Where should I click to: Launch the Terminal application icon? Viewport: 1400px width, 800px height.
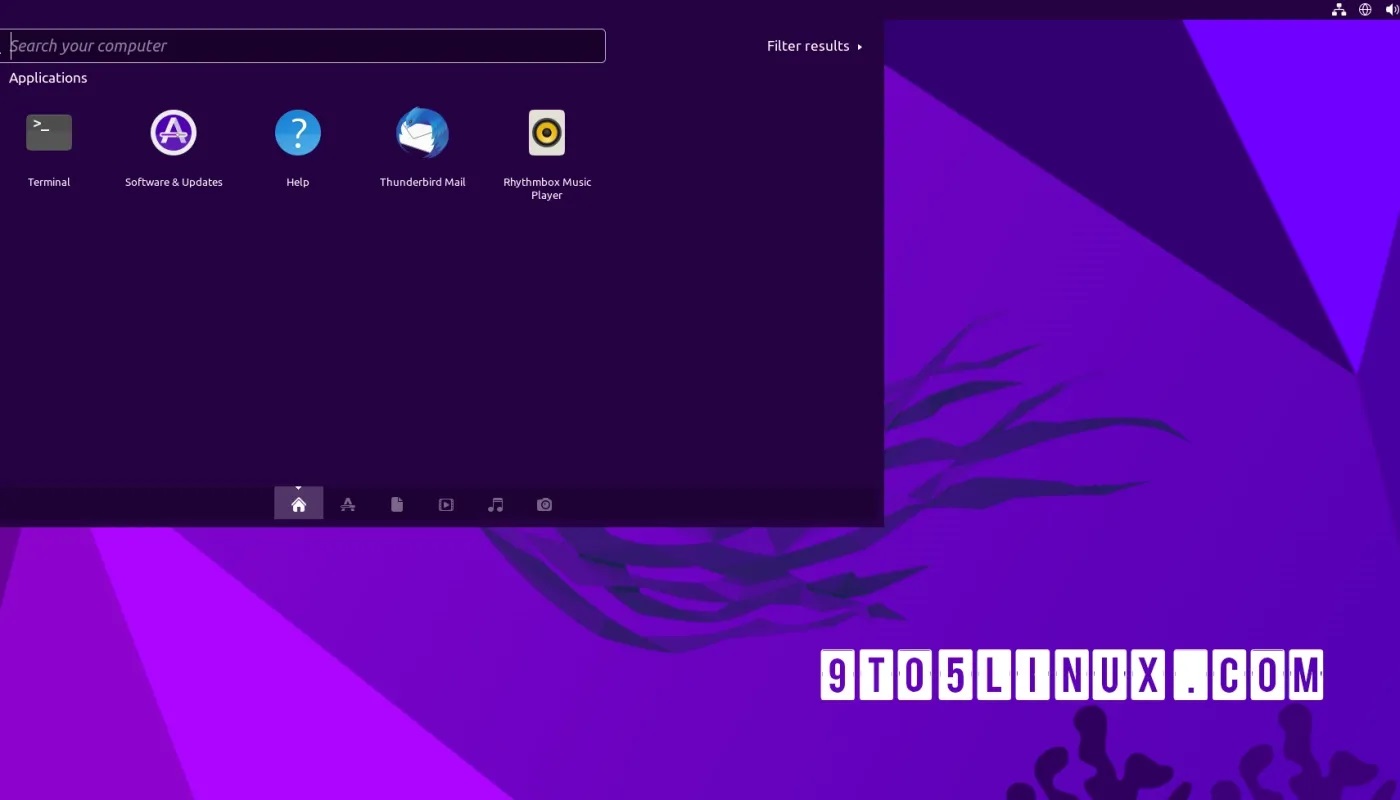pyautogui.click(x=49, y=132)
